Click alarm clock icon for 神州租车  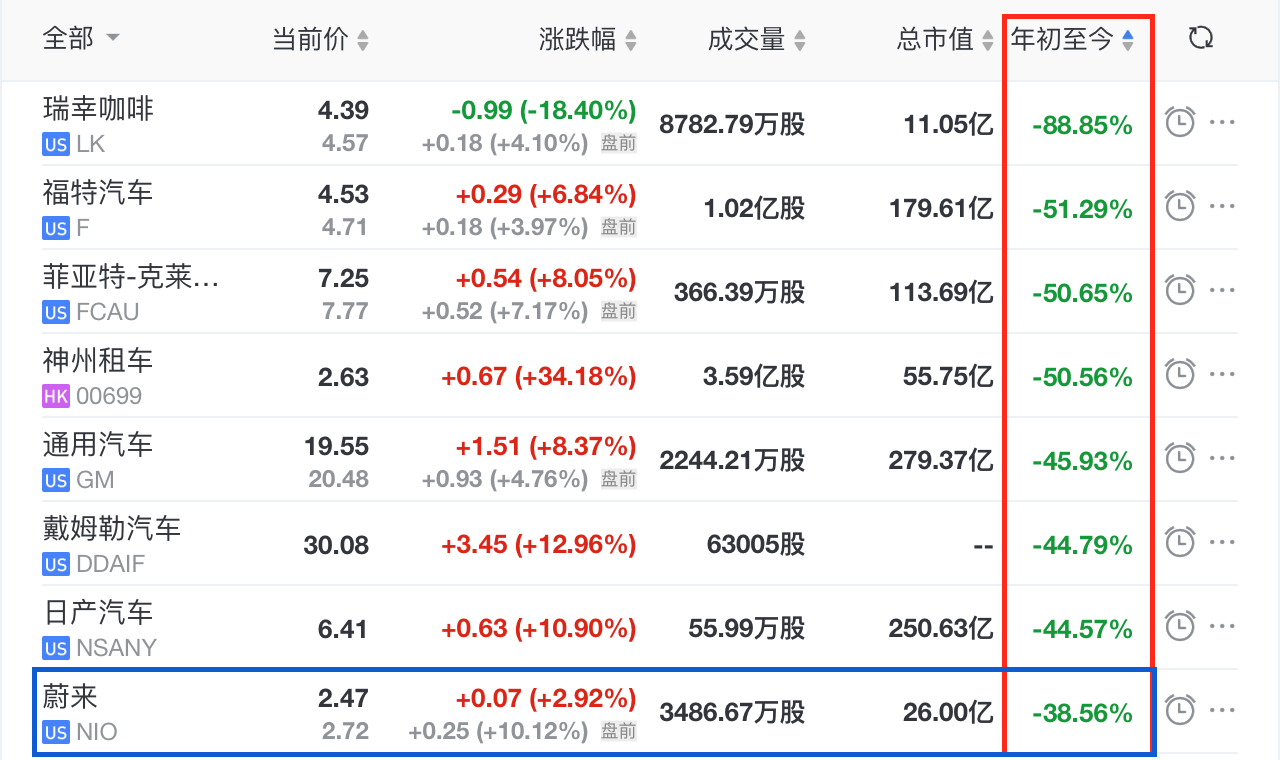(1181, 375)
